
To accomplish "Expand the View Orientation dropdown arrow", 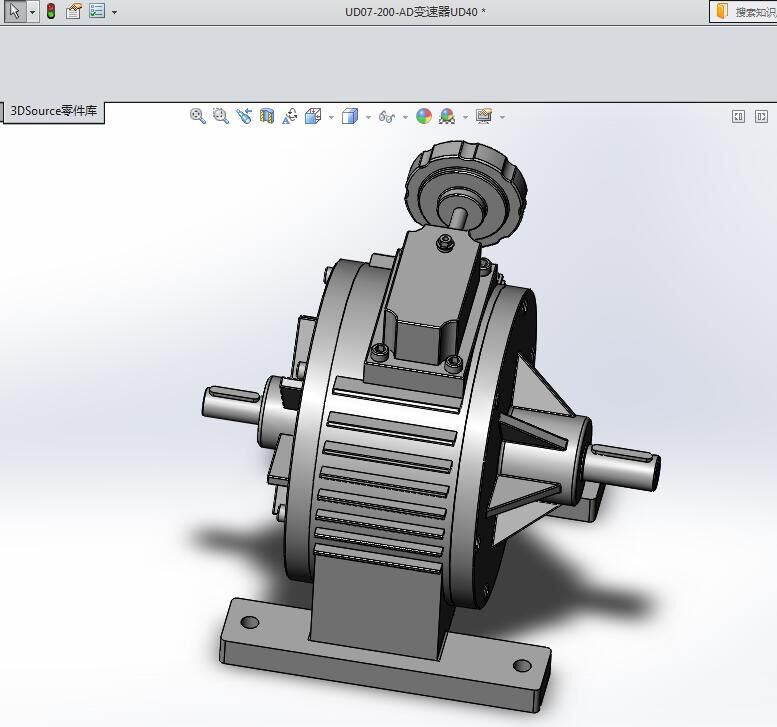I will click(331, 117).
